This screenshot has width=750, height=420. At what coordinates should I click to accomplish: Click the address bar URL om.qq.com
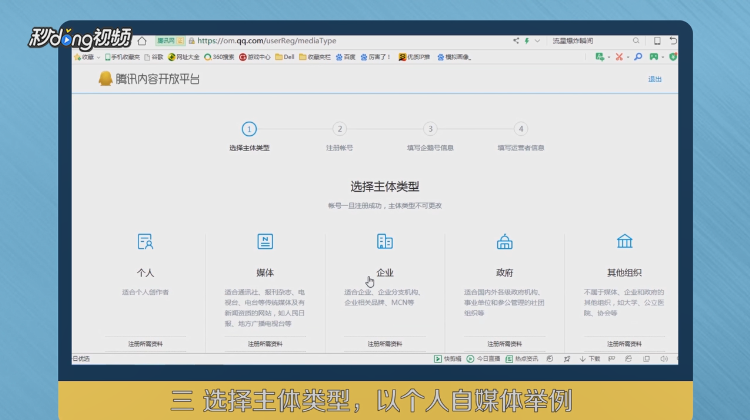point(266,41)
